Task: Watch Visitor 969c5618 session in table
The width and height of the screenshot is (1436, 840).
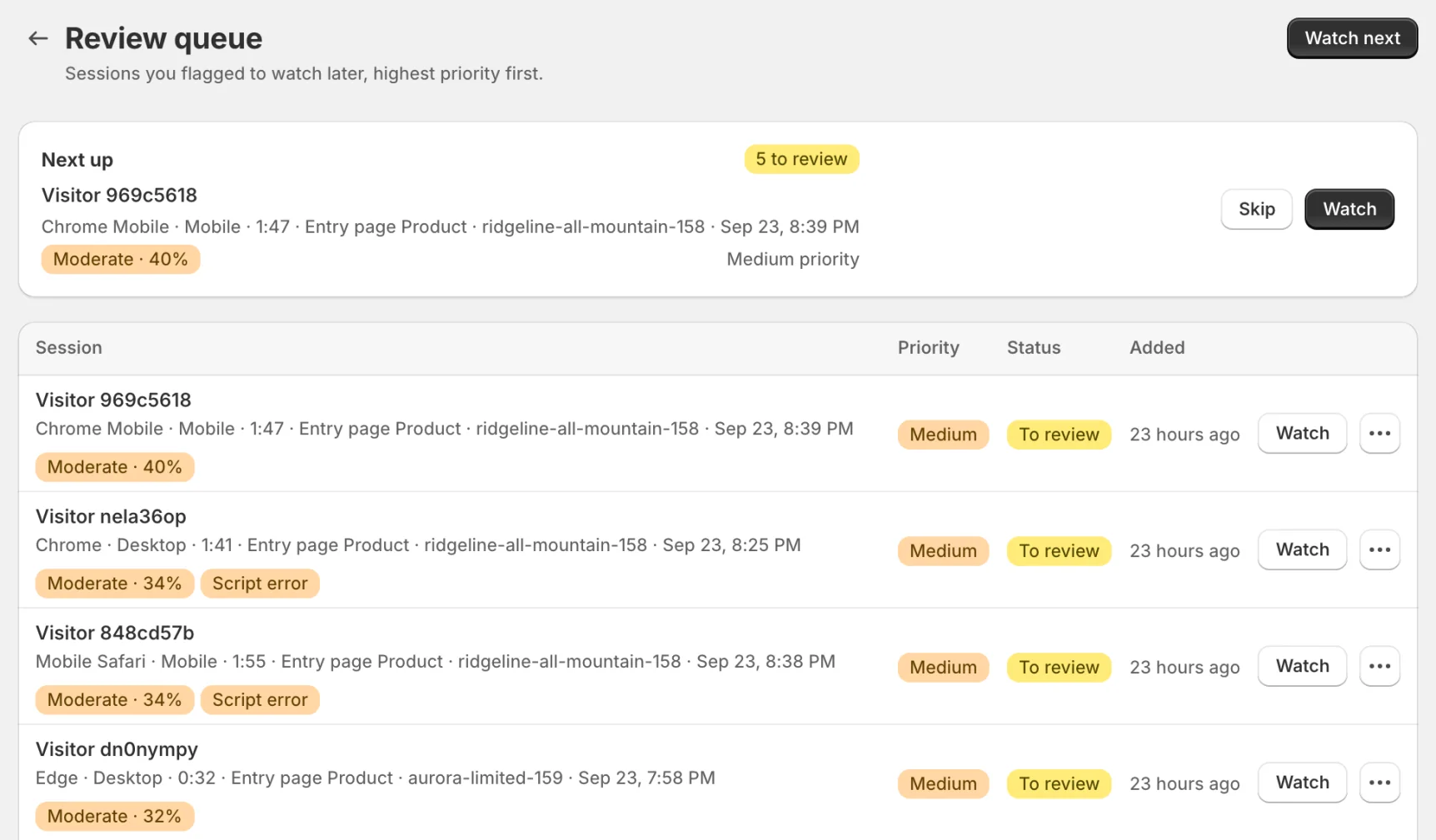Action: coord(1302,433)
